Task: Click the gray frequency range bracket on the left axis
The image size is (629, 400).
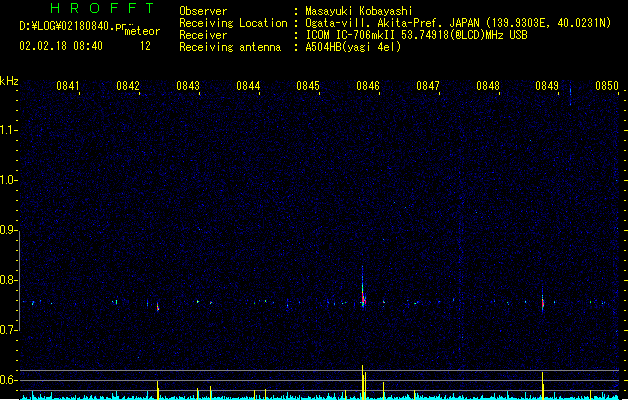Action: (19, 281)
